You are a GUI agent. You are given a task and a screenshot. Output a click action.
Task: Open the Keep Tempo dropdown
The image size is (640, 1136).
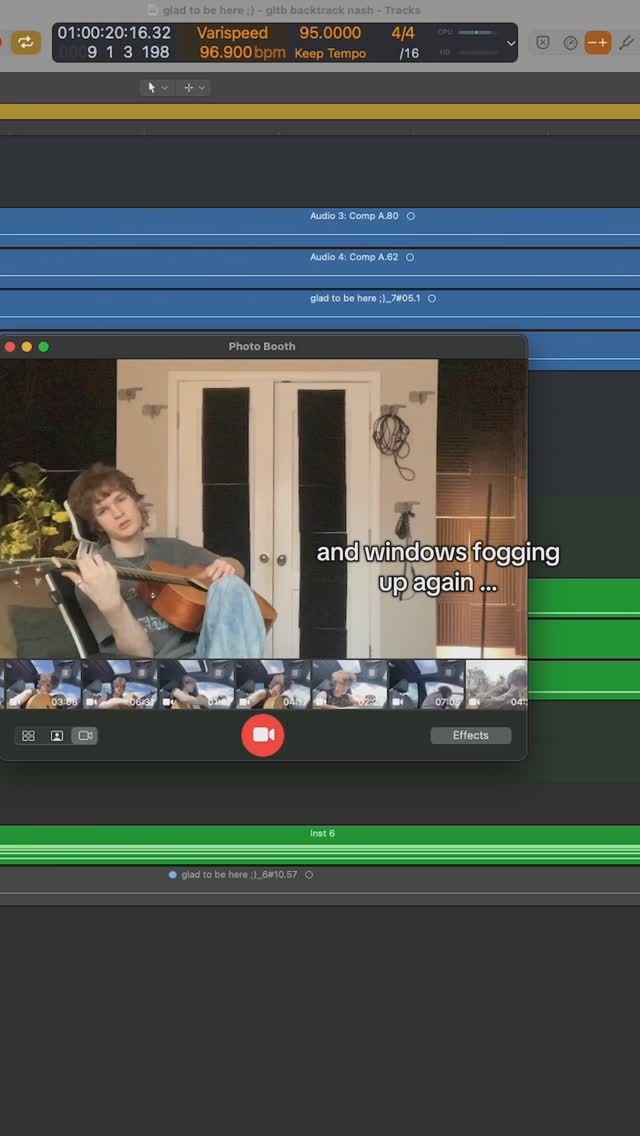pyautogui.click(x=330, y=53)
